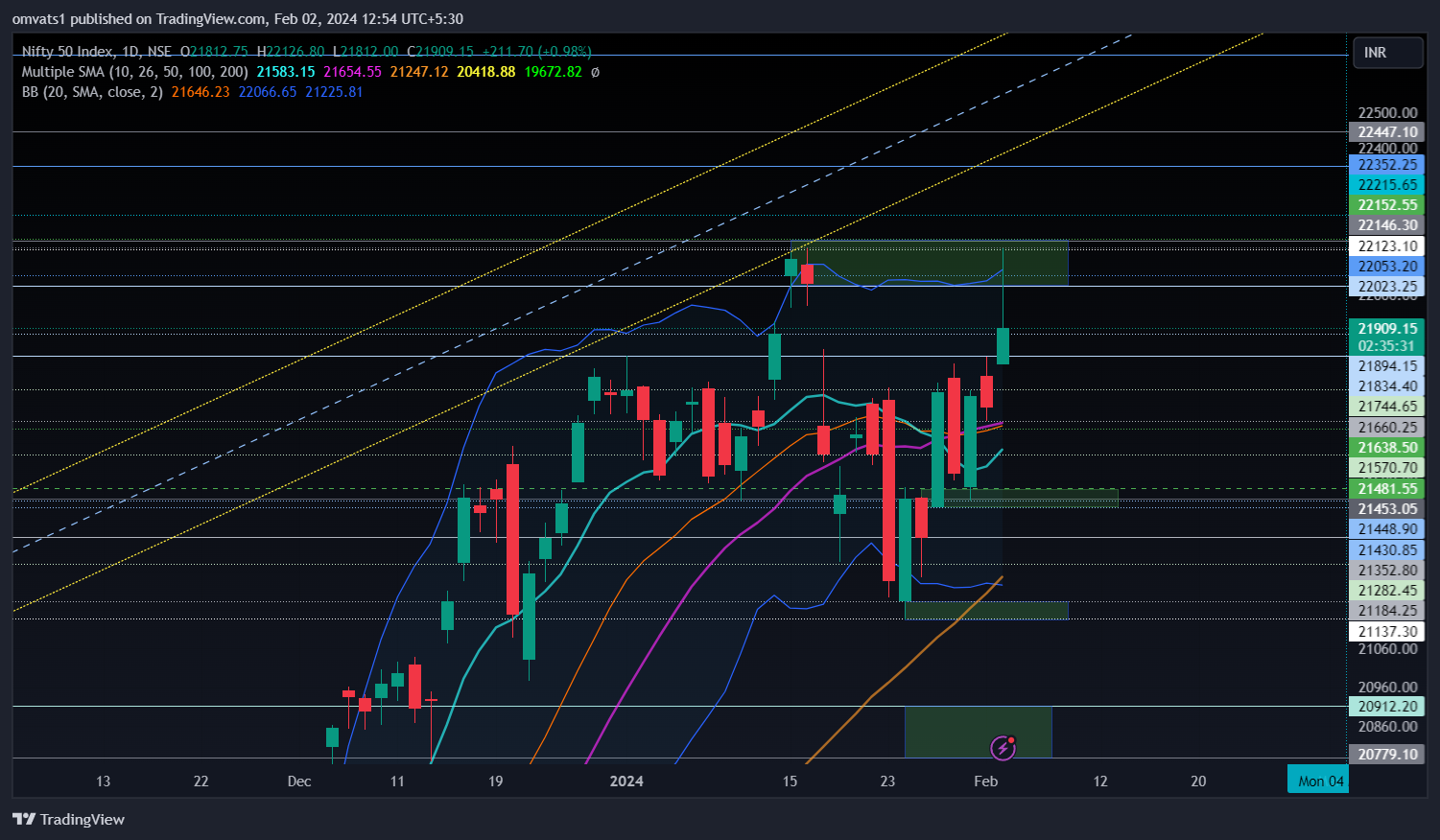
Task: Open the INR currency selector
Action: (x=1387, y=53)
